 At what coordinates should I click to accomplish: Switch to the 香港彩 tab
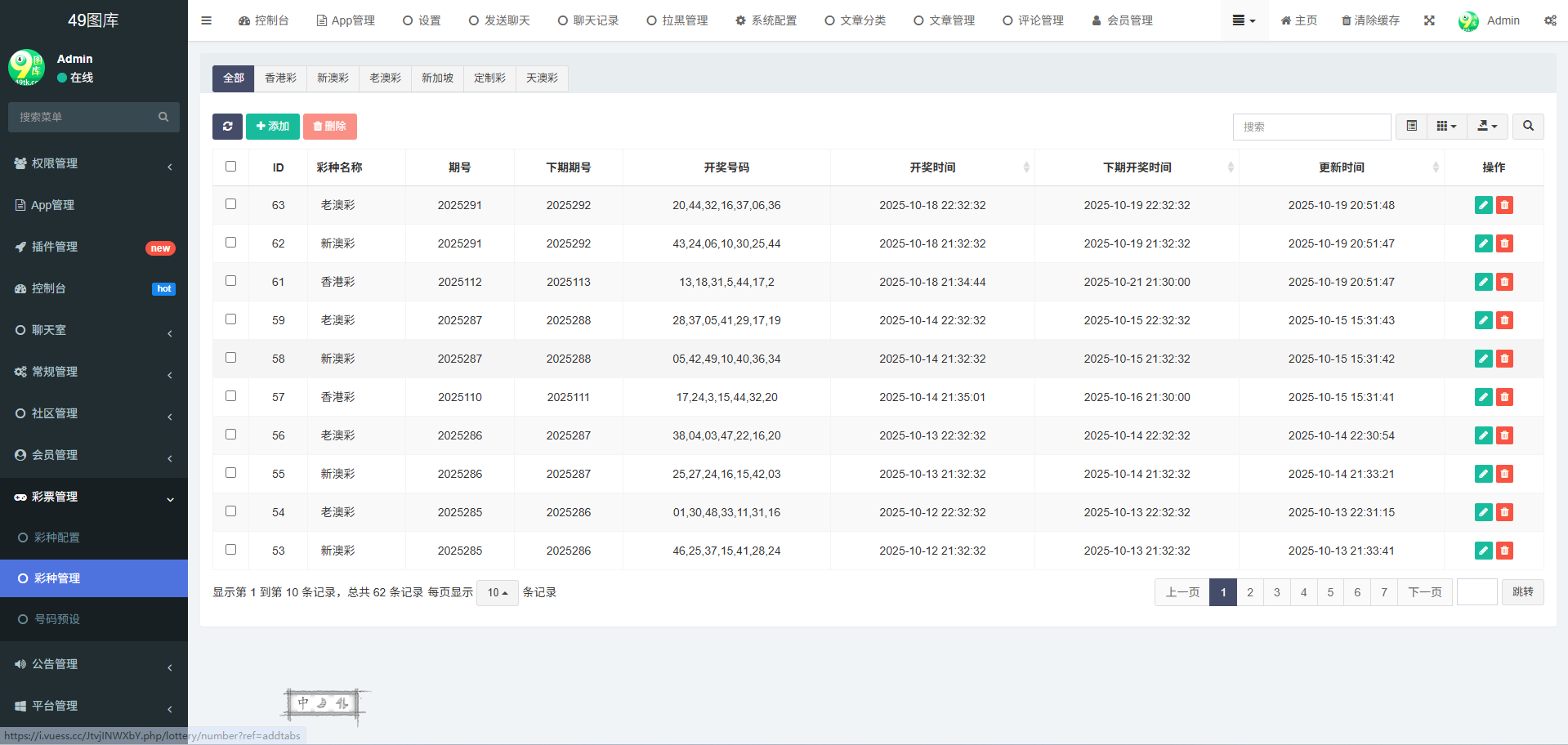click(280, 78)
